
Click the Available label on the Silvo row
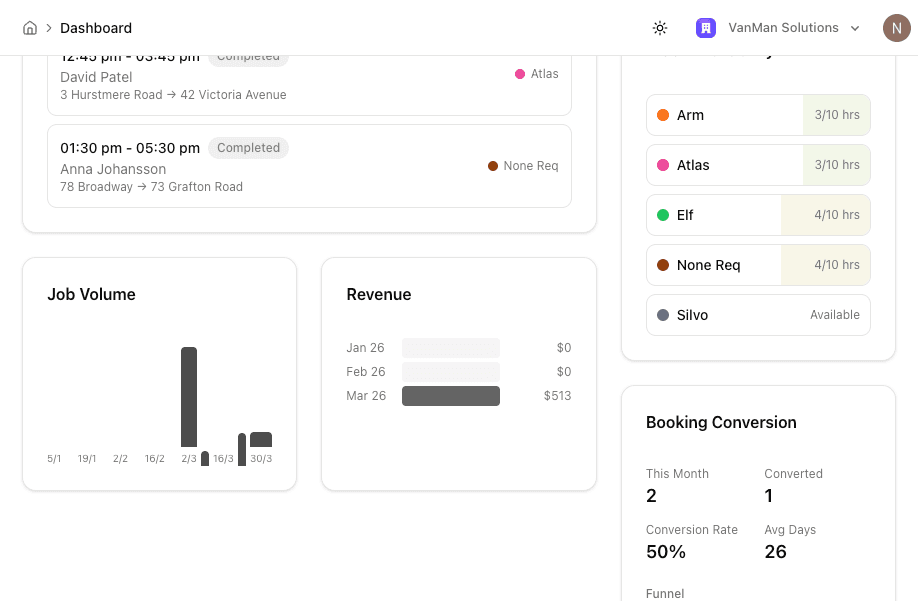point(834,315)
